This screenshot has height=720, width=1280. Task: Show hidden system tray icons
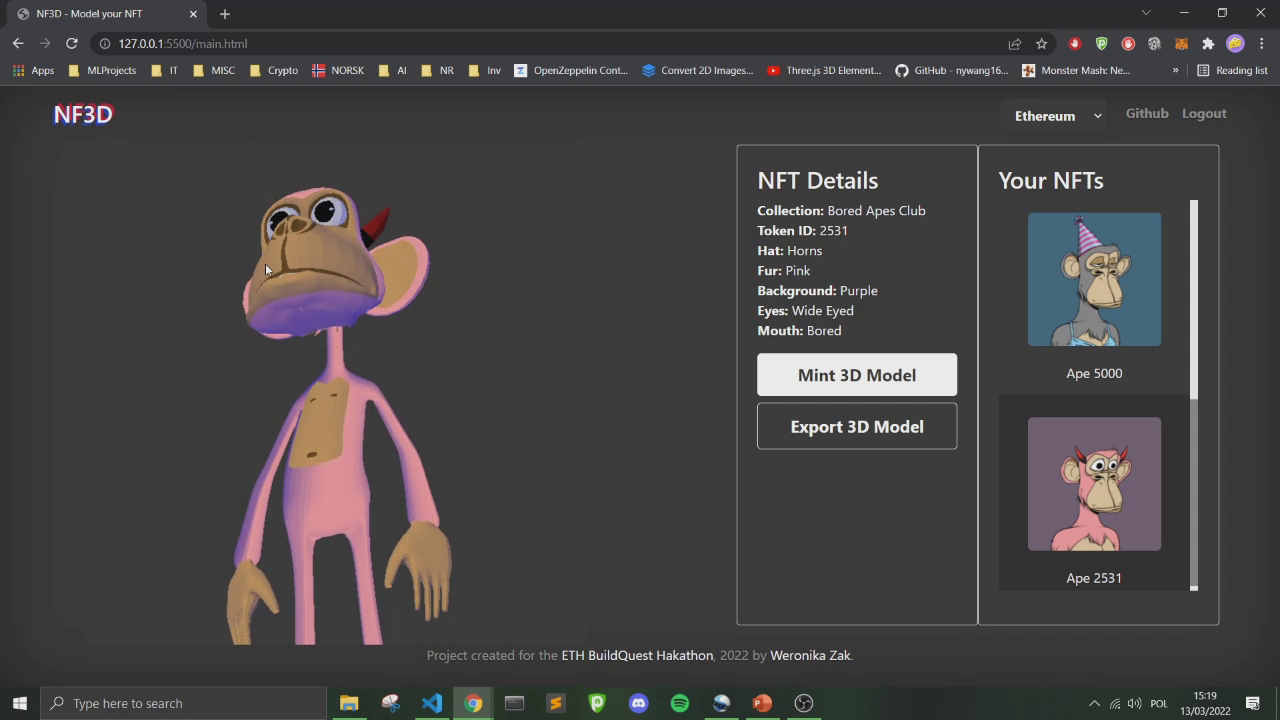pos(1094,703)
